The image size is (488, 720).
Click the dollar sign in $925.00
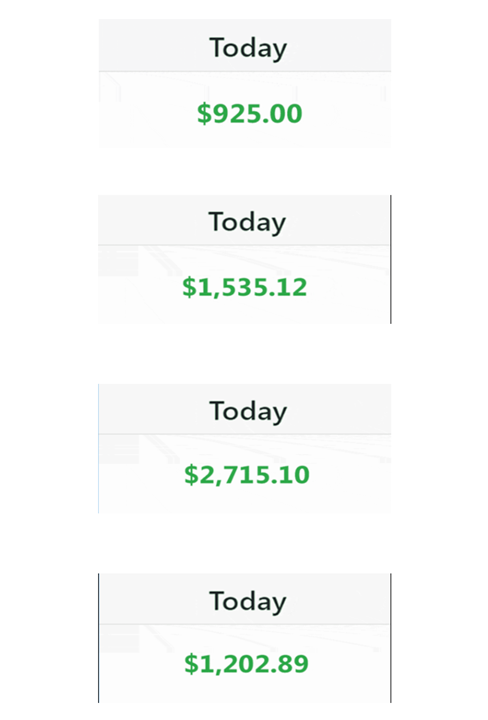tap(204, 114)
